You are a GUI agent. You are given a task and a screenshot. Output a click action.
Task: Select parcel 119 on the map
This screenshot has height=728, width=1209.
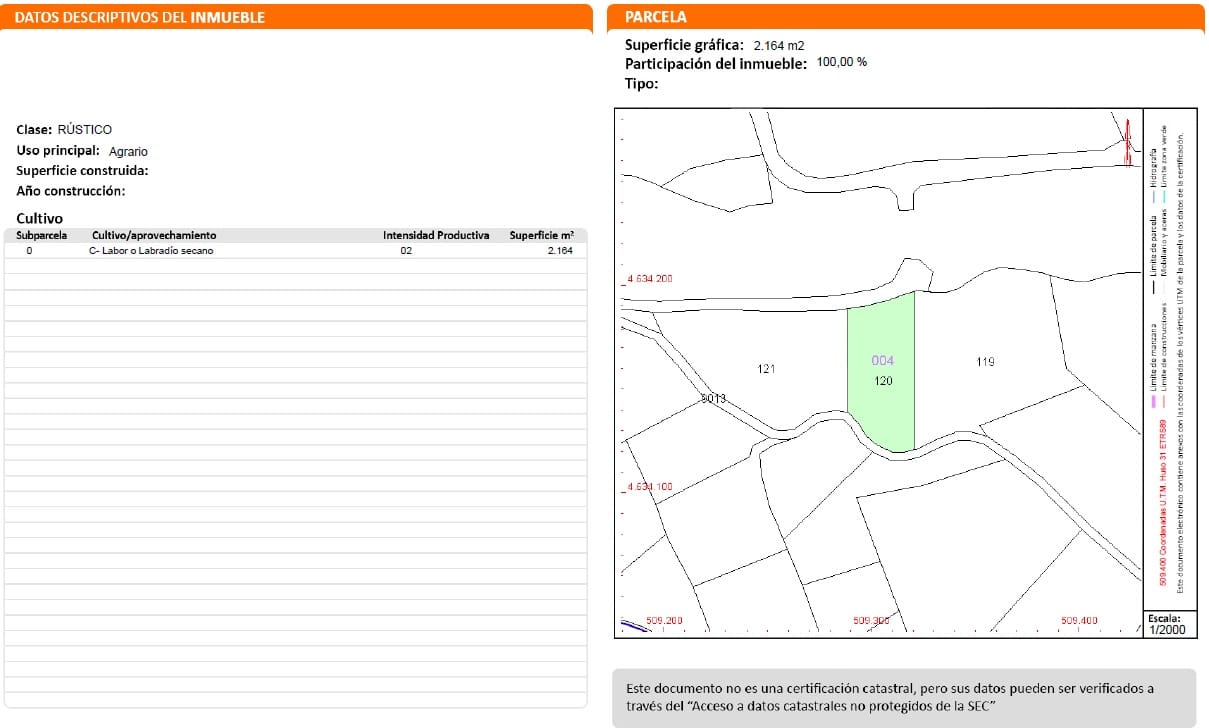(x=985, y=362)
